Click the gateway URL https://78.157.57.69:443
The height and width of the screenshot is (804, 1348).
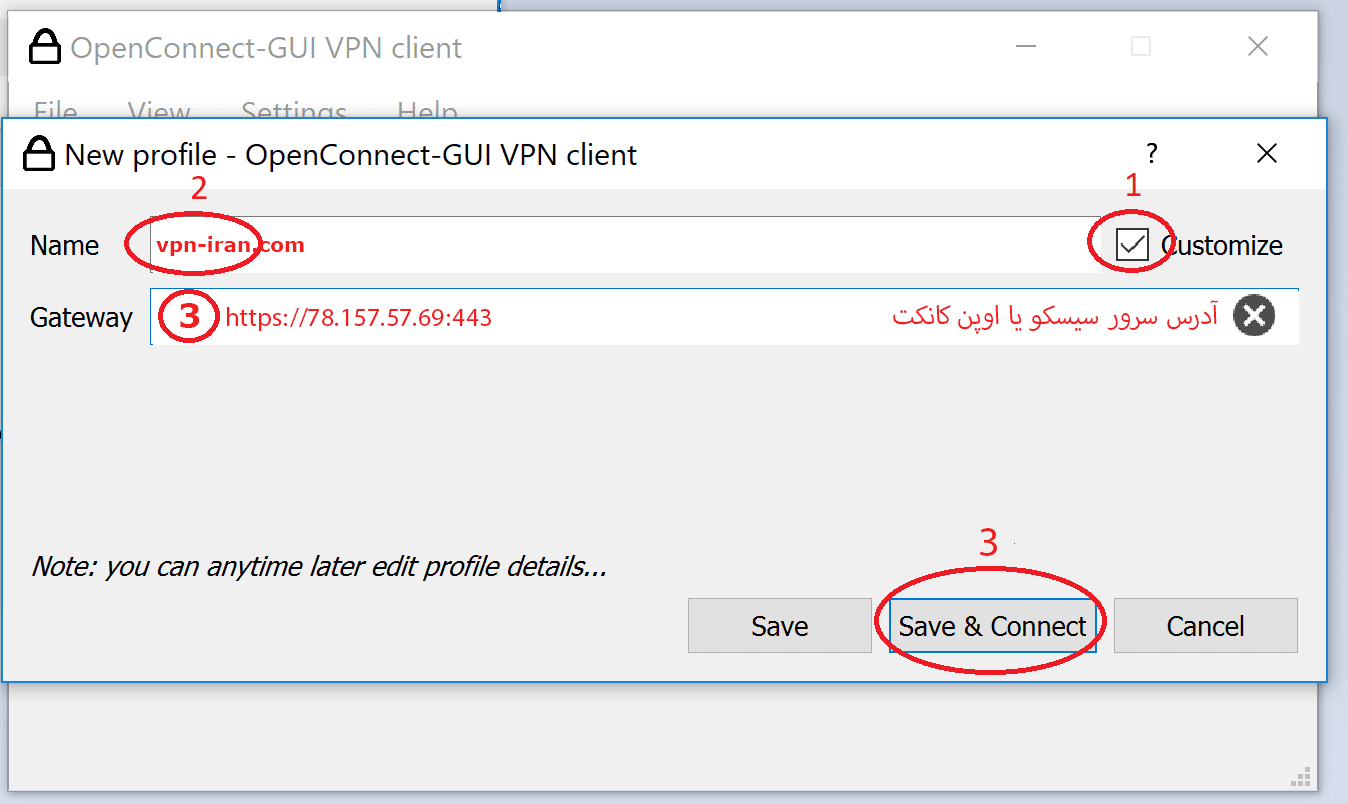[358, 317]
